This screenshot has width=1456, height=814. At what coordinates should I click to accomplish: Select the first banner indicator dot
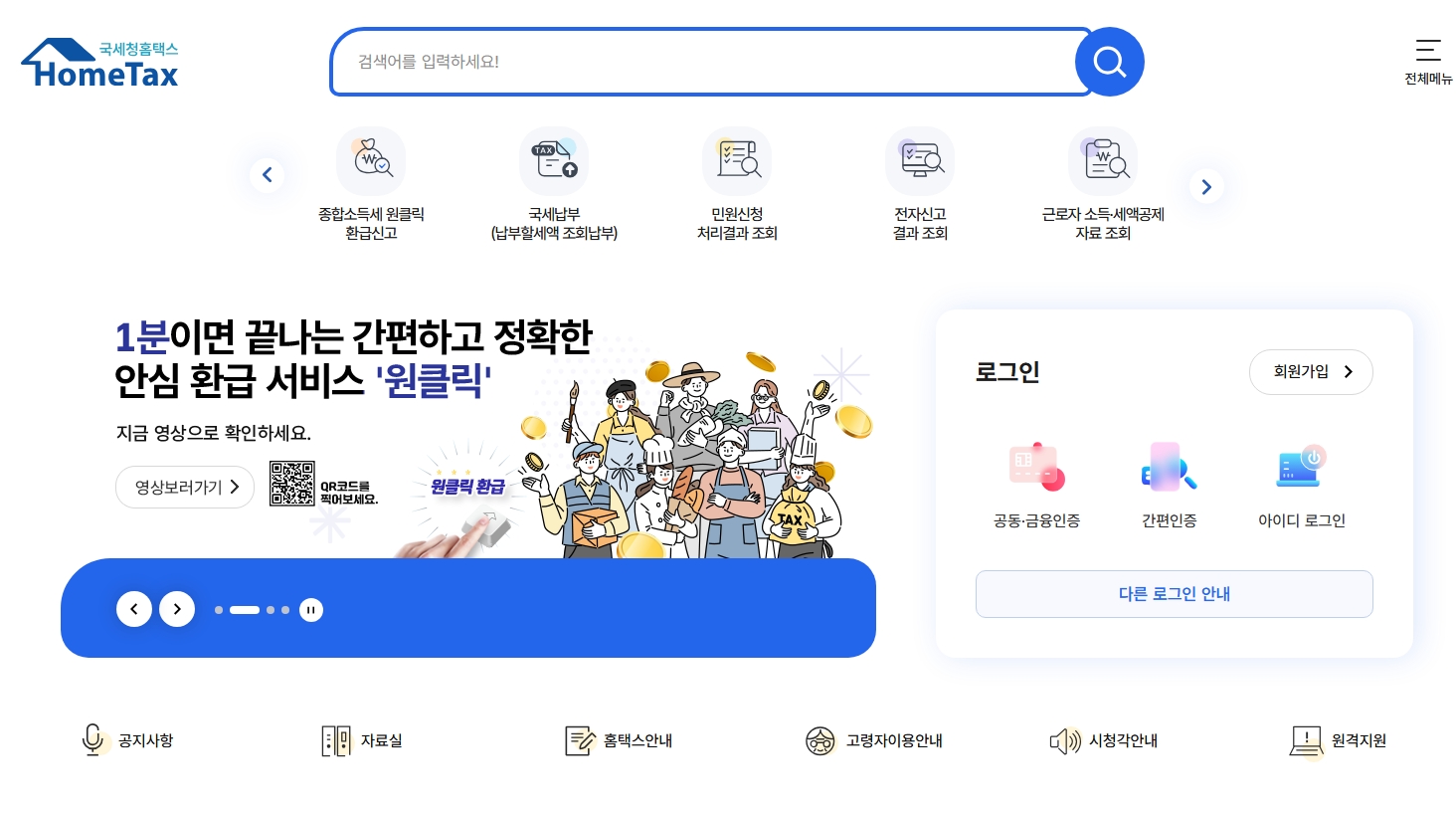click(x=219, y=610)
